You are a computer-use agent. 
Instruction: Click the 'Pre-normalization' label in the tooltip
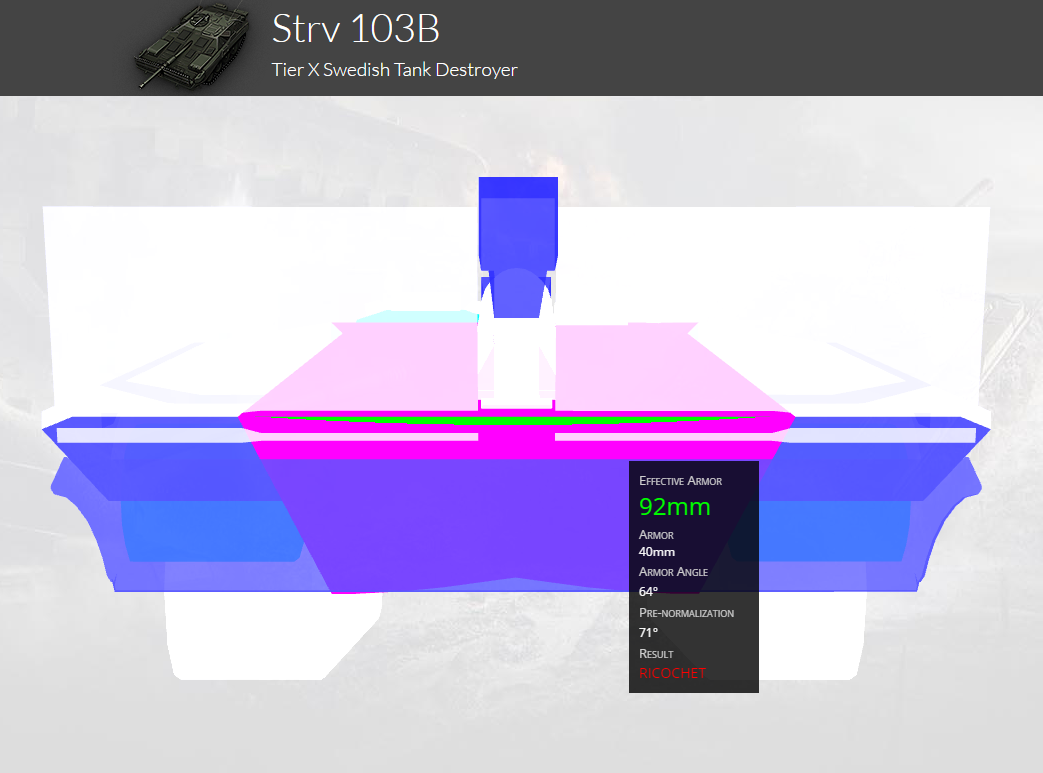pyautogui.click(x=686, y=613)
